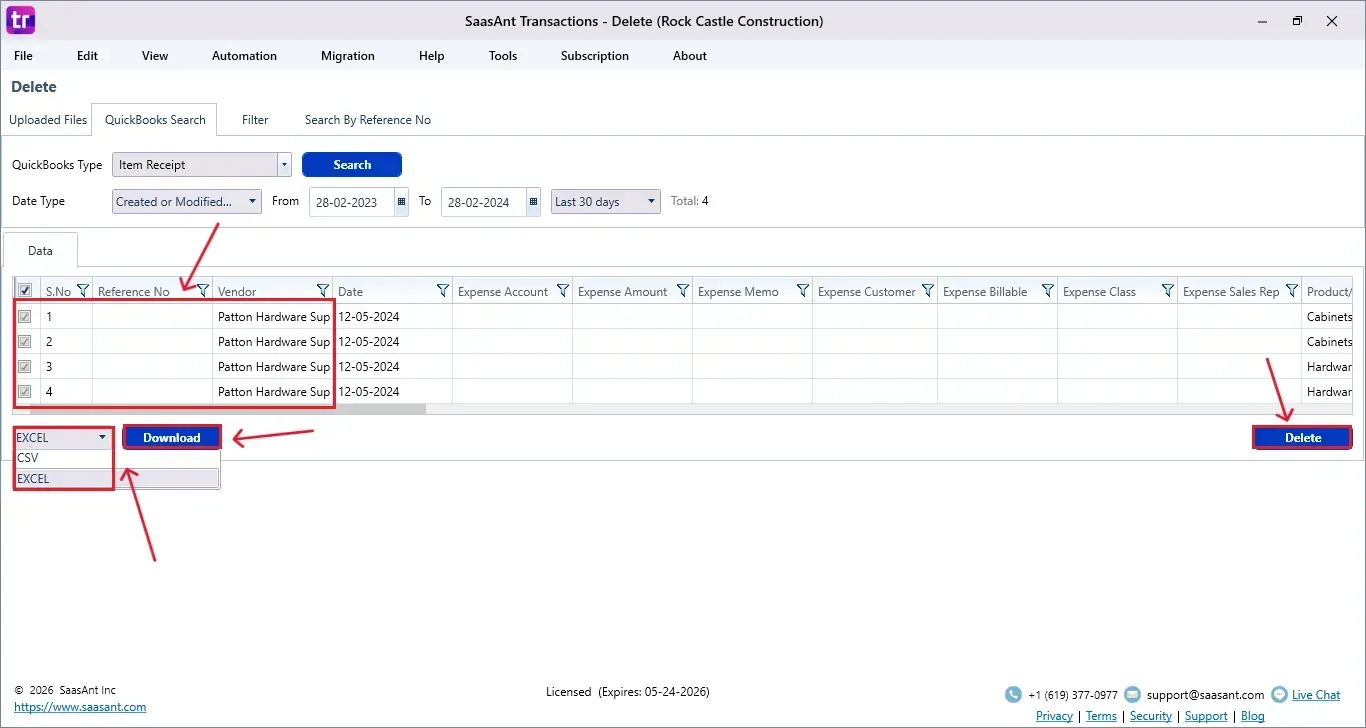The height and width of the screenshot is (728, 1366).
Task: Open the https://www.saasant.com link
Action: click(80, 707)
